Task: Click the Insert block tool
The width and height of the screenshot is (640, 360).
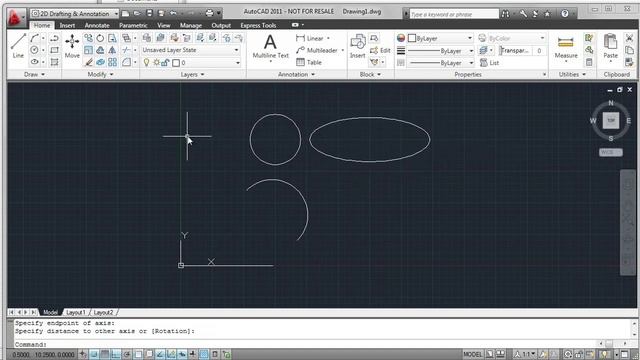Action: tap(358, 46)
